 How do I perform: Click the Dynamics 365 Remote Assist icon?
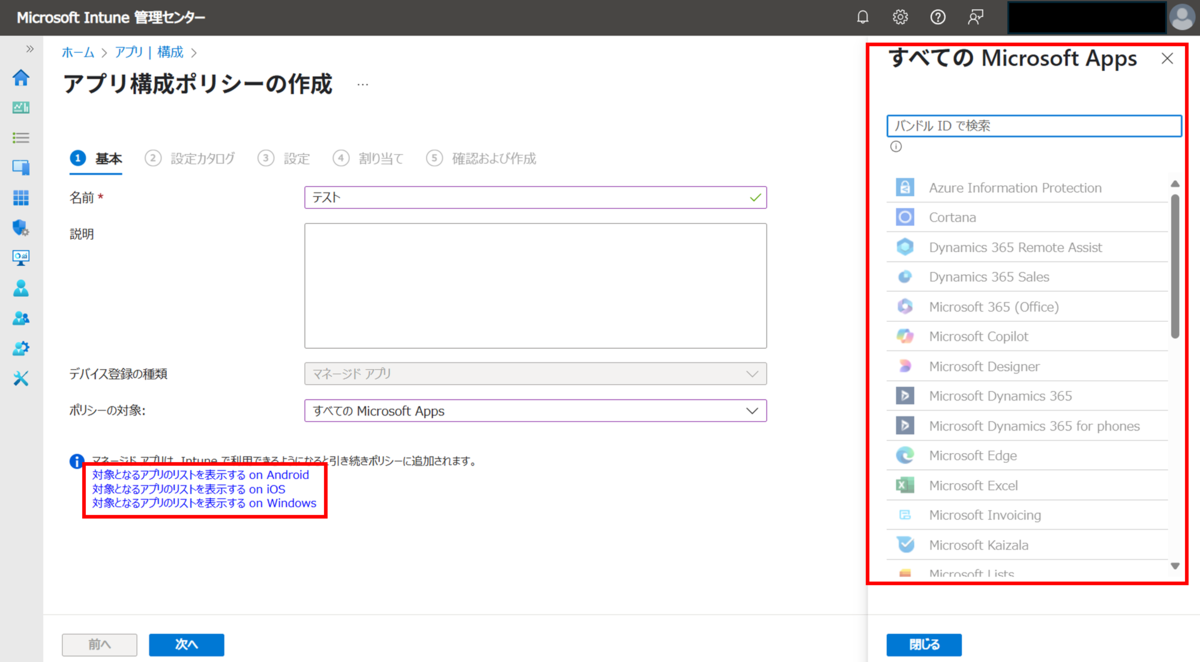905,247
